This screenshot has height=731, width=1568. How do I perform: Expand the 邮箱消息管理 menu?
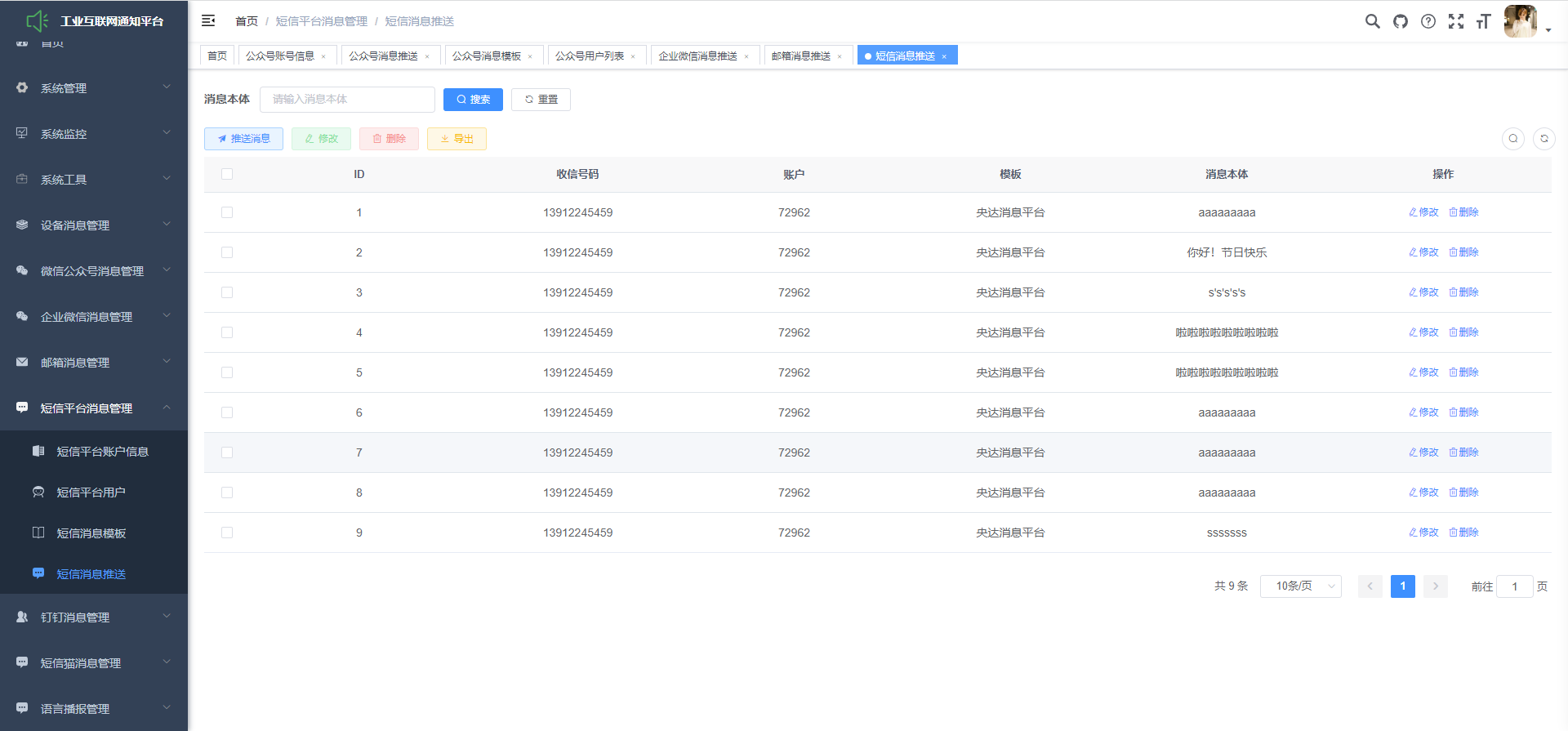tap(94, 362)
